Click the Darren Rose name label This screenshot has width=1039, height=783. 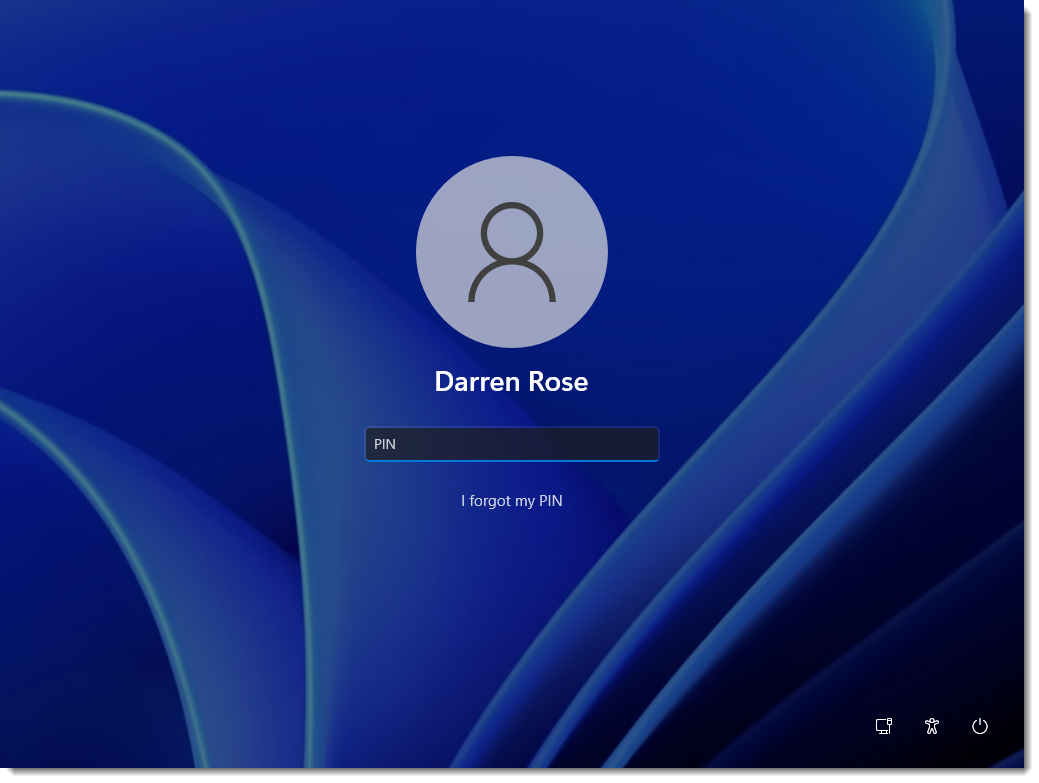[x=511, y=381]
